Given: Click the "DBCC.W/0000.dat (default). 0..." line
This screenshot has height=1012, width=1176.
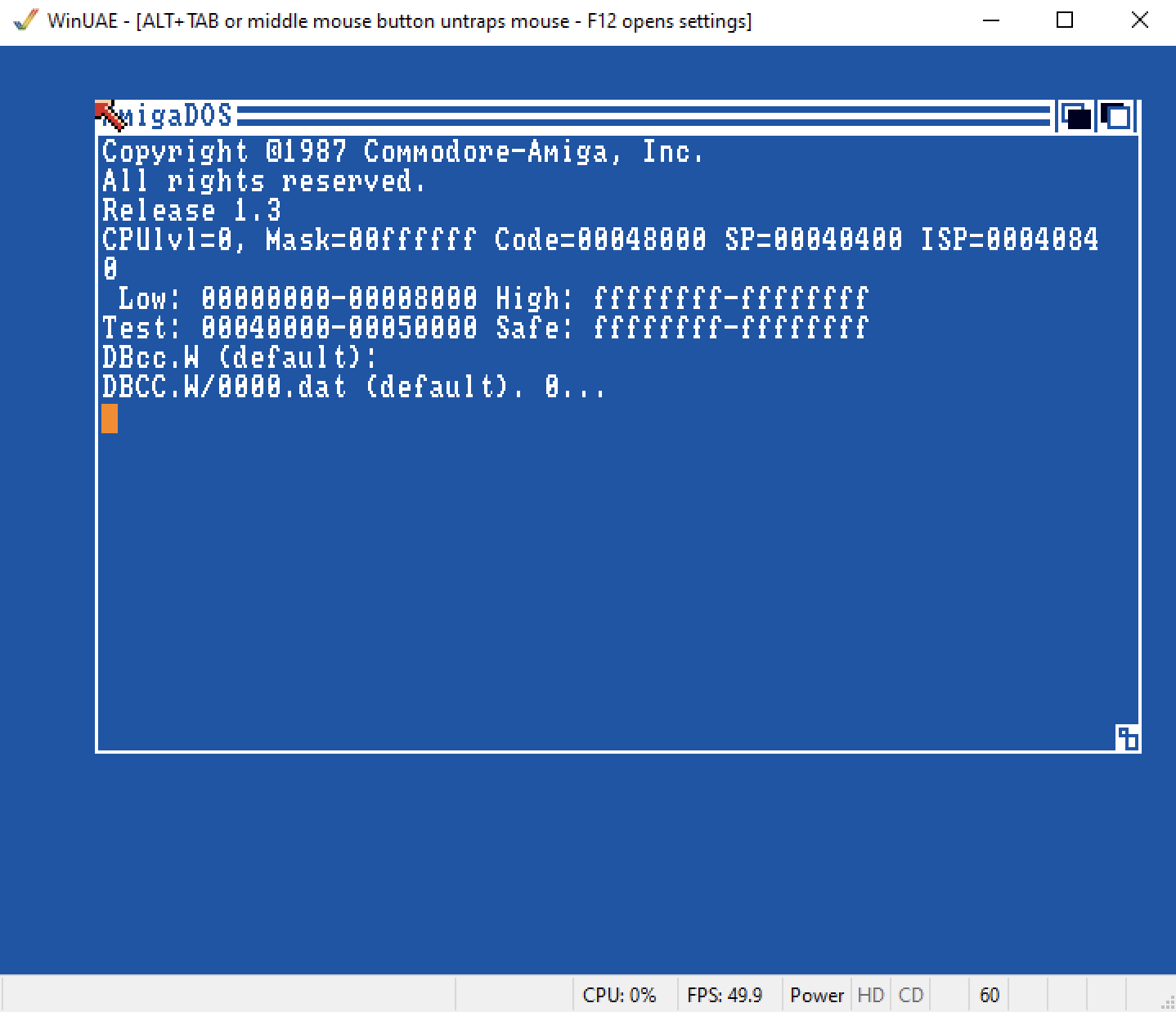Looking at the screenshot, I should [353, 387].
